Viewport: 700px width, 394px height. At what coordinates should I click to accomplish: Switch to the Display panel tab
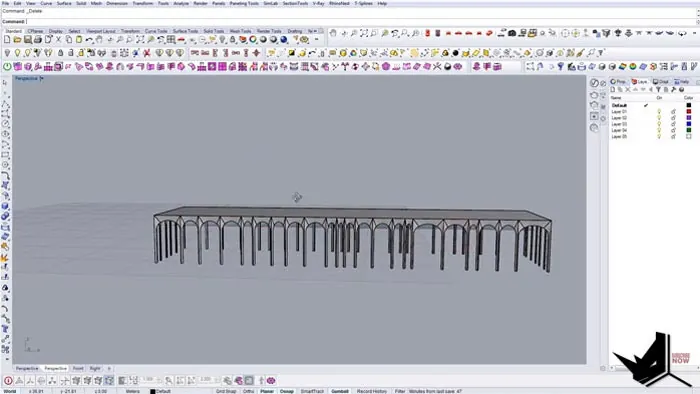(661, 82)
